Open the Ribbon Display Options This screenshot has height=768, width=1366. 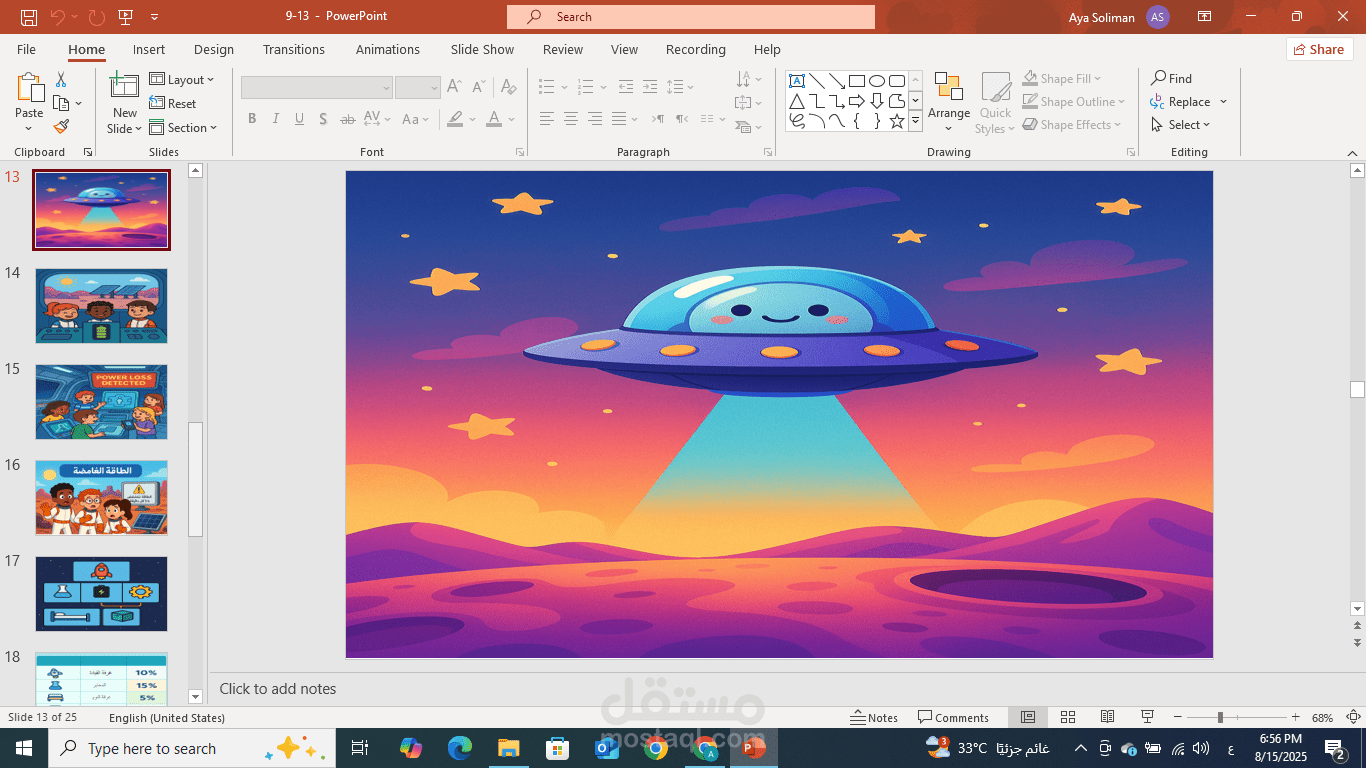pyautogui.click(x=1204, y=17)
